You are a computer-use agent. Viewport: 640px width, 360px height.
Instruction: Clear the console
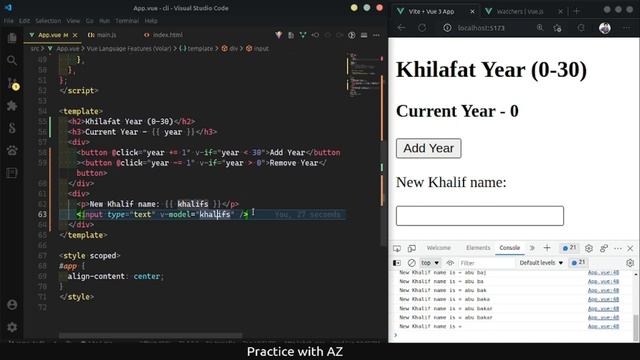(411, 263)
